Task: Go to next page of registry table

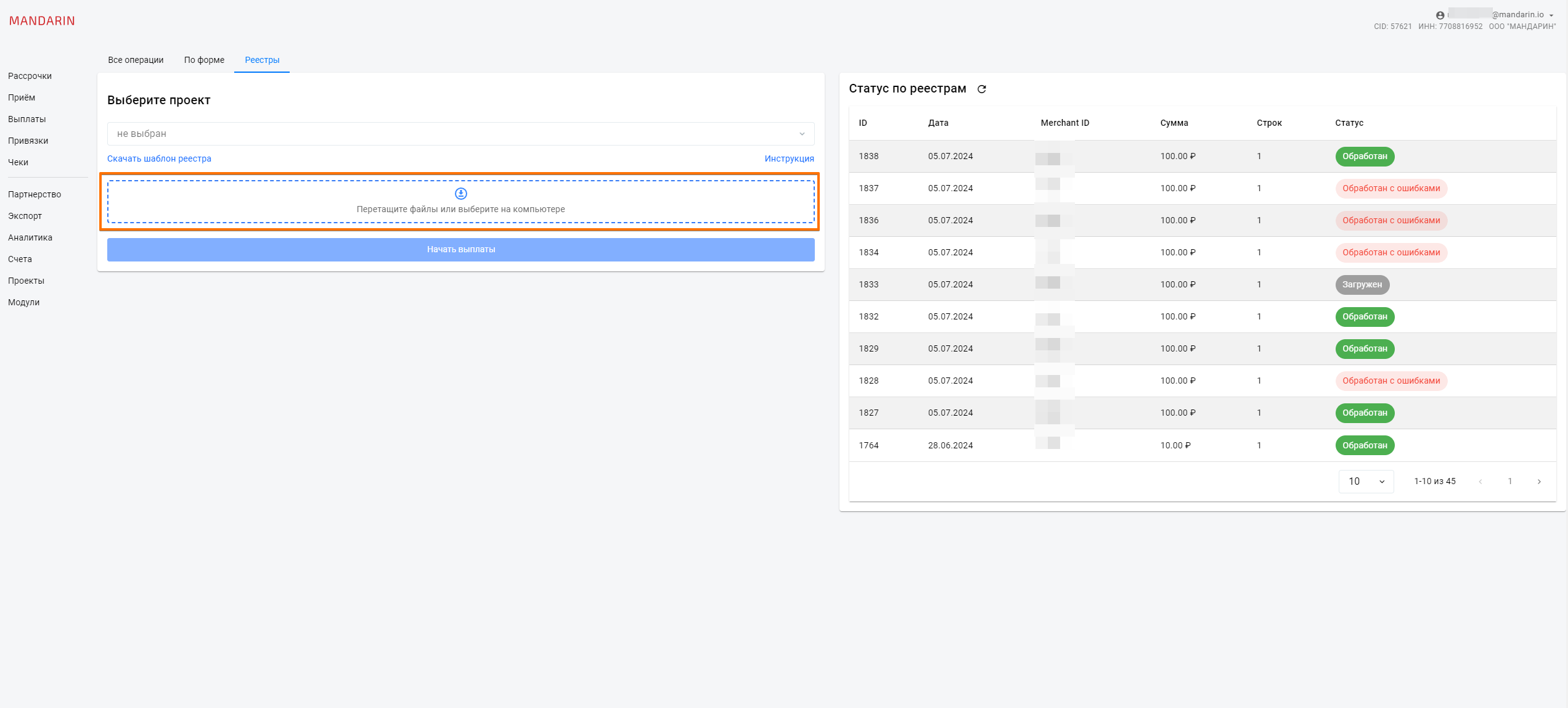Action: [x=1539, y=482]
